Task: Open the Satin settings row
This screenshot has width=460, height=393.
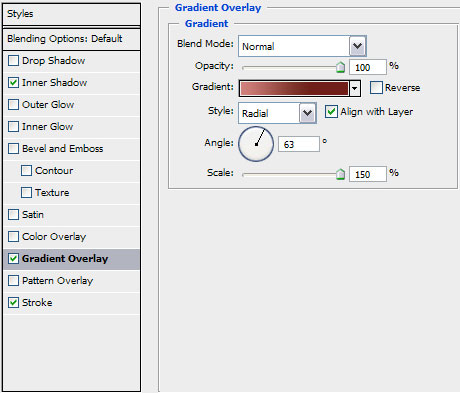Action: [71, 215]
